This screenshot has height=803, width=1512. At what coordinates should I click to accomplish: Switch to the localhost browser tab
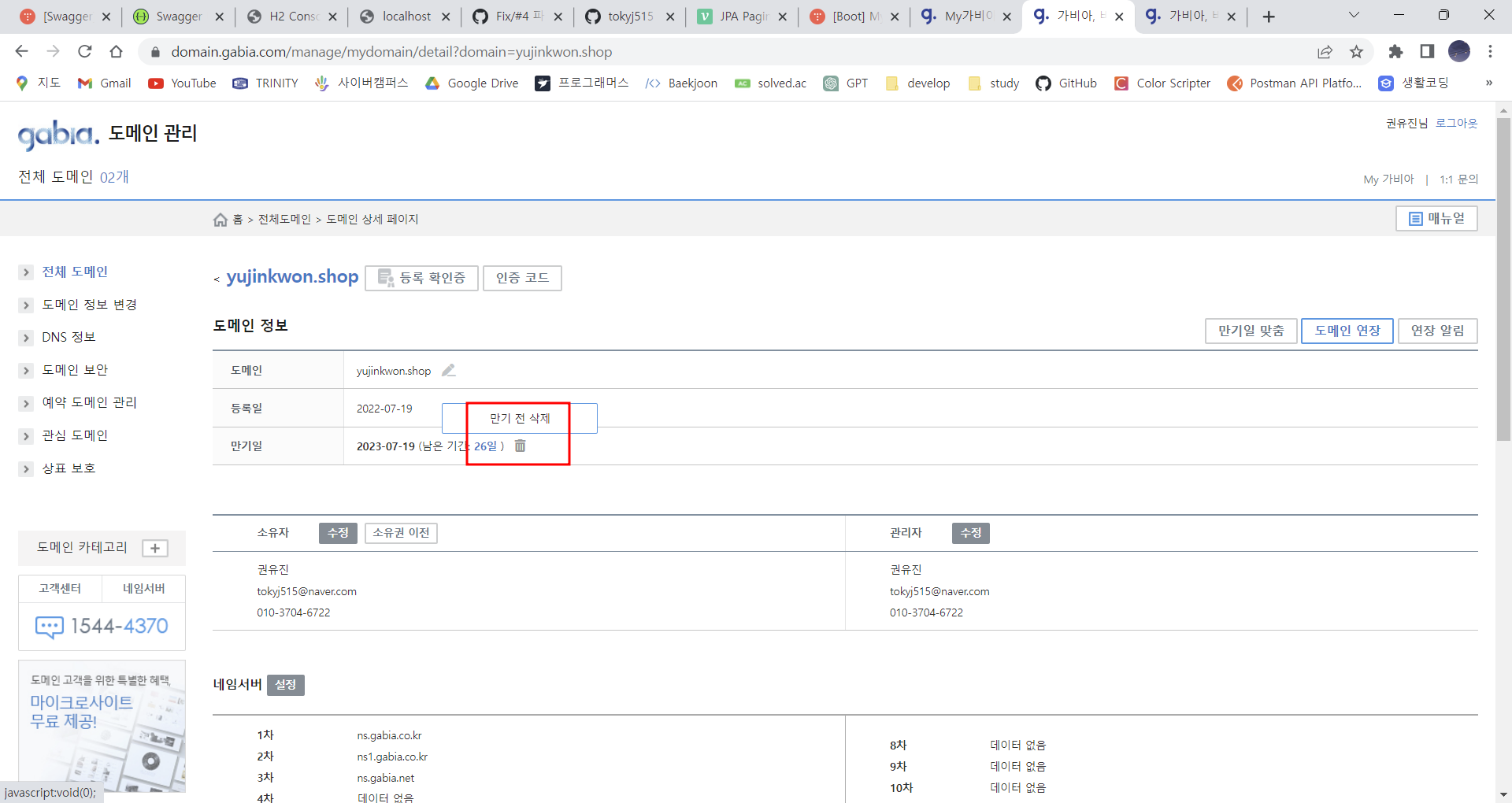pos(404,17)
